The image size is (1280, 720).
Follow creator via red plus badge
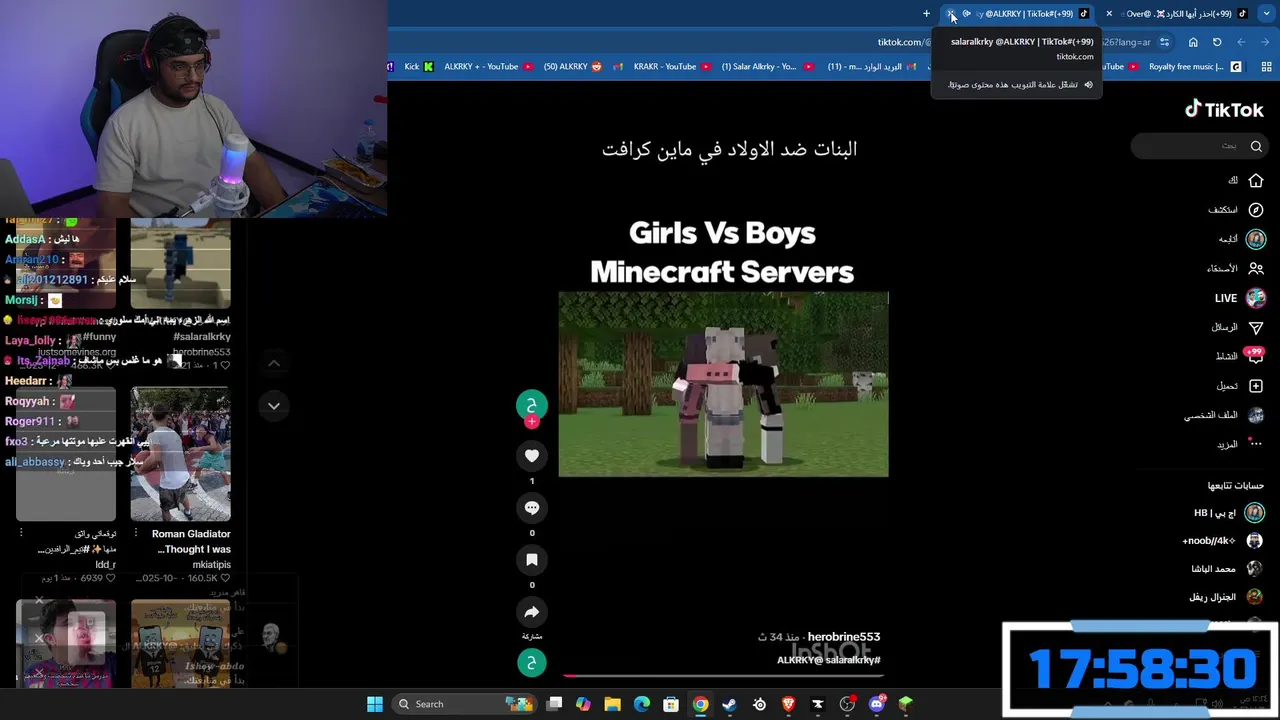(x=532, y=422)
